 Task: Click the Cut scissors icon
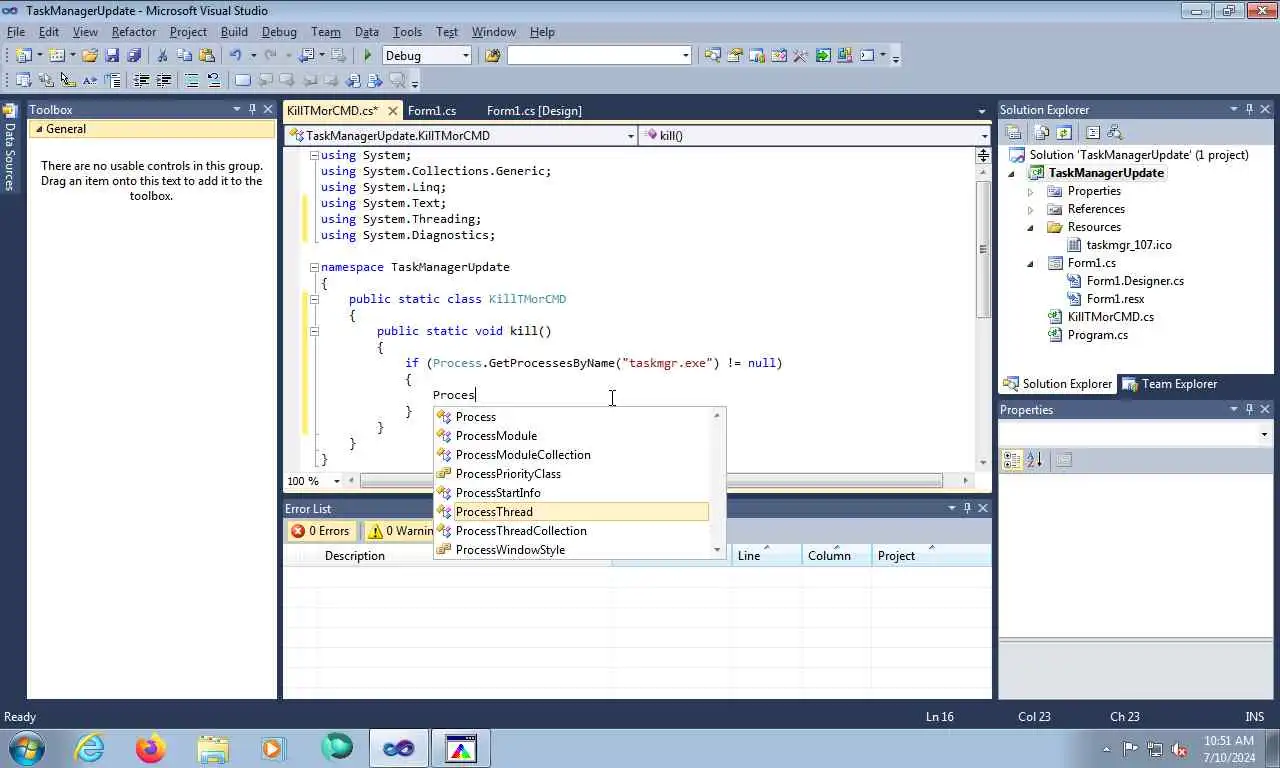pos(162,56)
